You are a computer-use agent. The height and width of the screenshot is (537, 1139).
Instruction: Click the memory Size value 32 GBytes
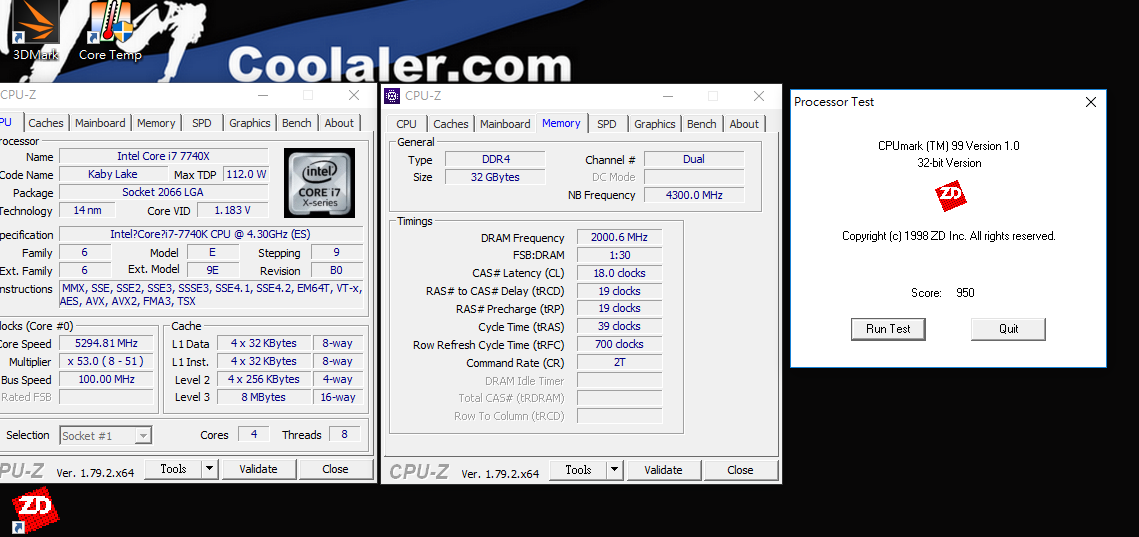pos(495,177)
